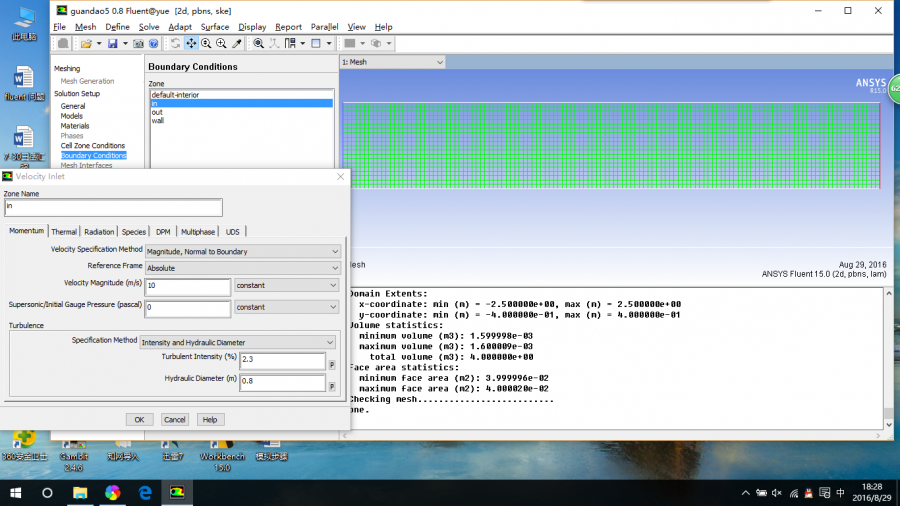
Task: Expand the turbulence Specification Method dropdown
Action: tap(240, 342)
